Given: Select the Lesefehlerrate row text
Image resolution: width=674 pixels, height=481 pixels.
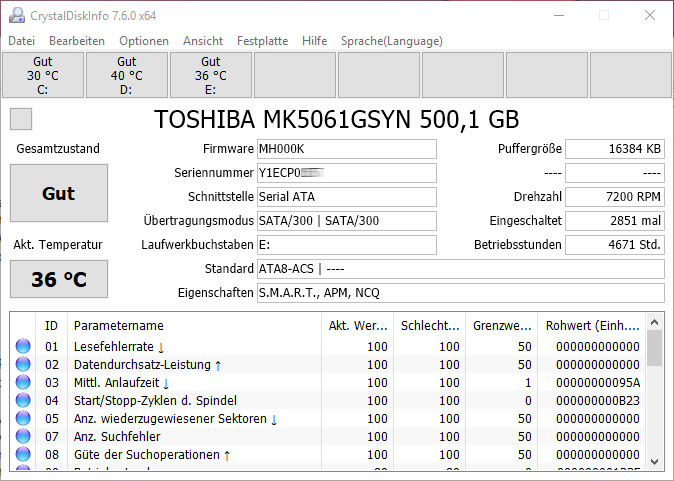Looking at the screenshot, I should [113, 346].
